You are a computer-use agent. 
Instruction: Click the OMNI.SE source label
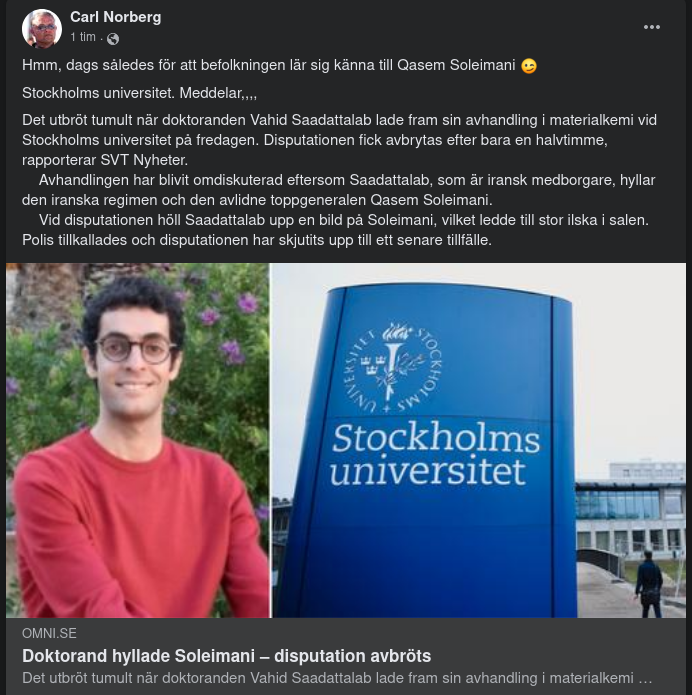tap(49, 633)
